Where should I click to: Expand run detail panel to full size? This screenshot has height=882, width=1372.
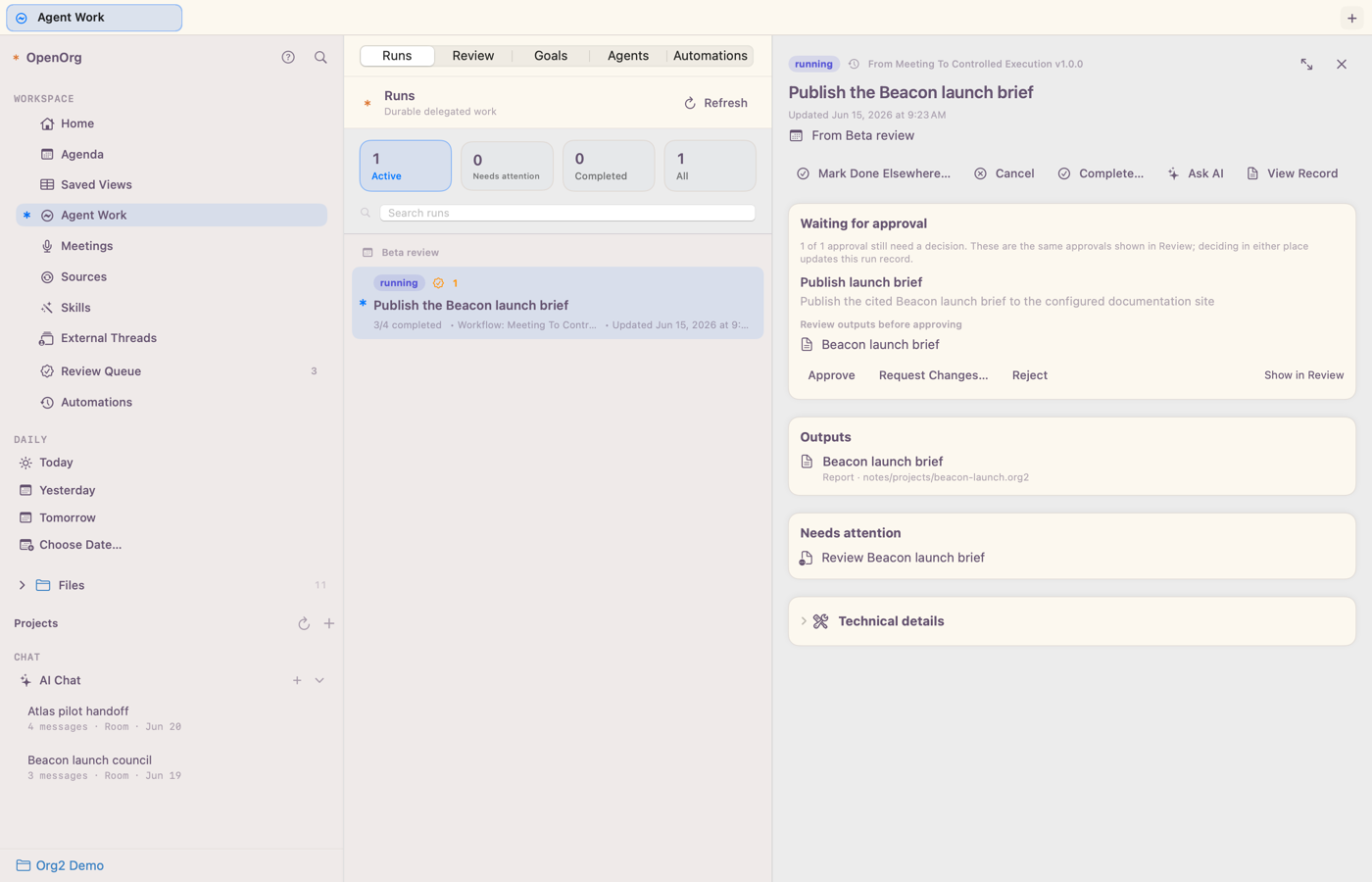(x=1306, y=64)
